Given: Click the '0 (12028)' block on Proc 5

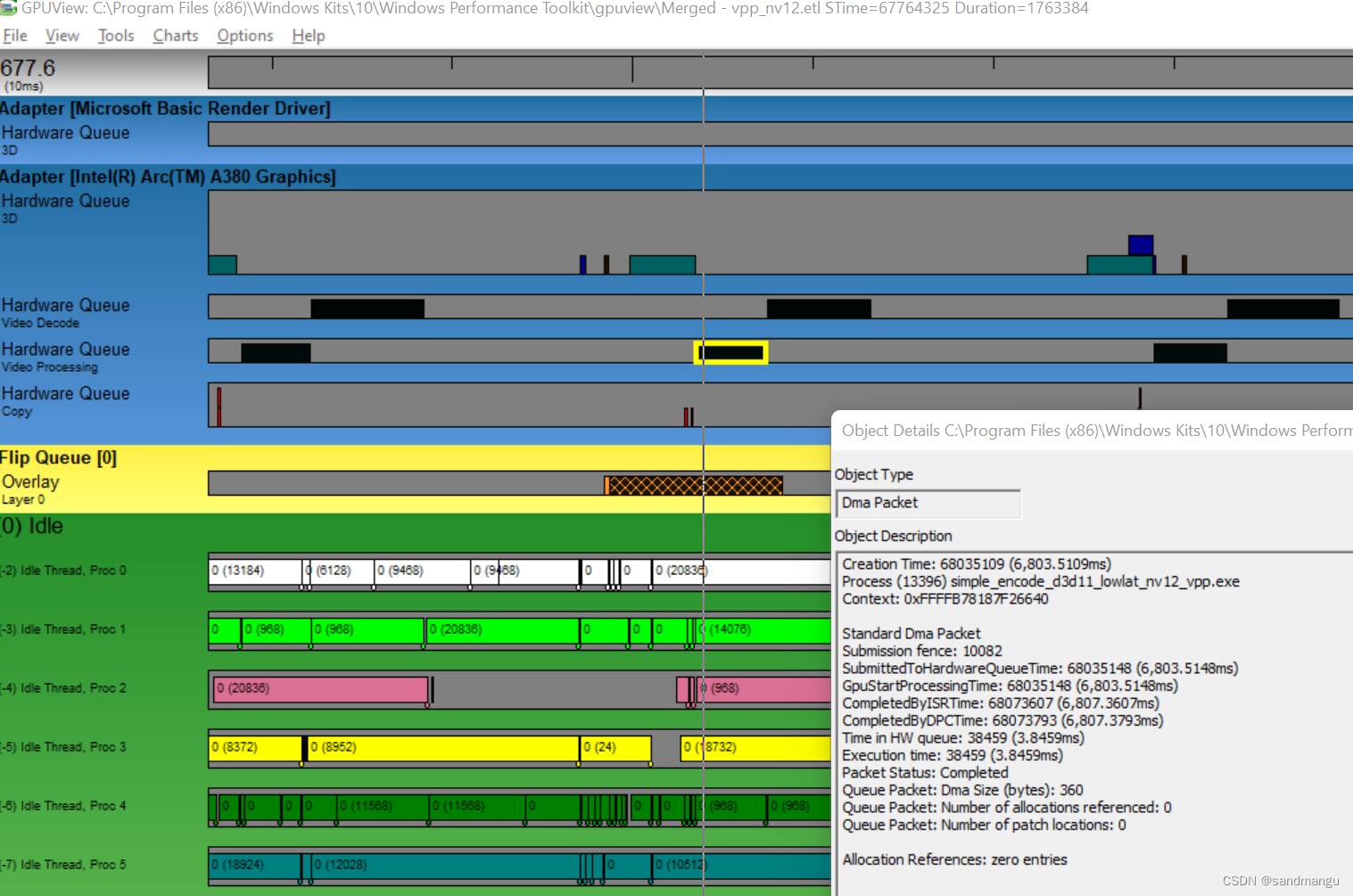Looking at the screenshot, I should pos(446,865).
